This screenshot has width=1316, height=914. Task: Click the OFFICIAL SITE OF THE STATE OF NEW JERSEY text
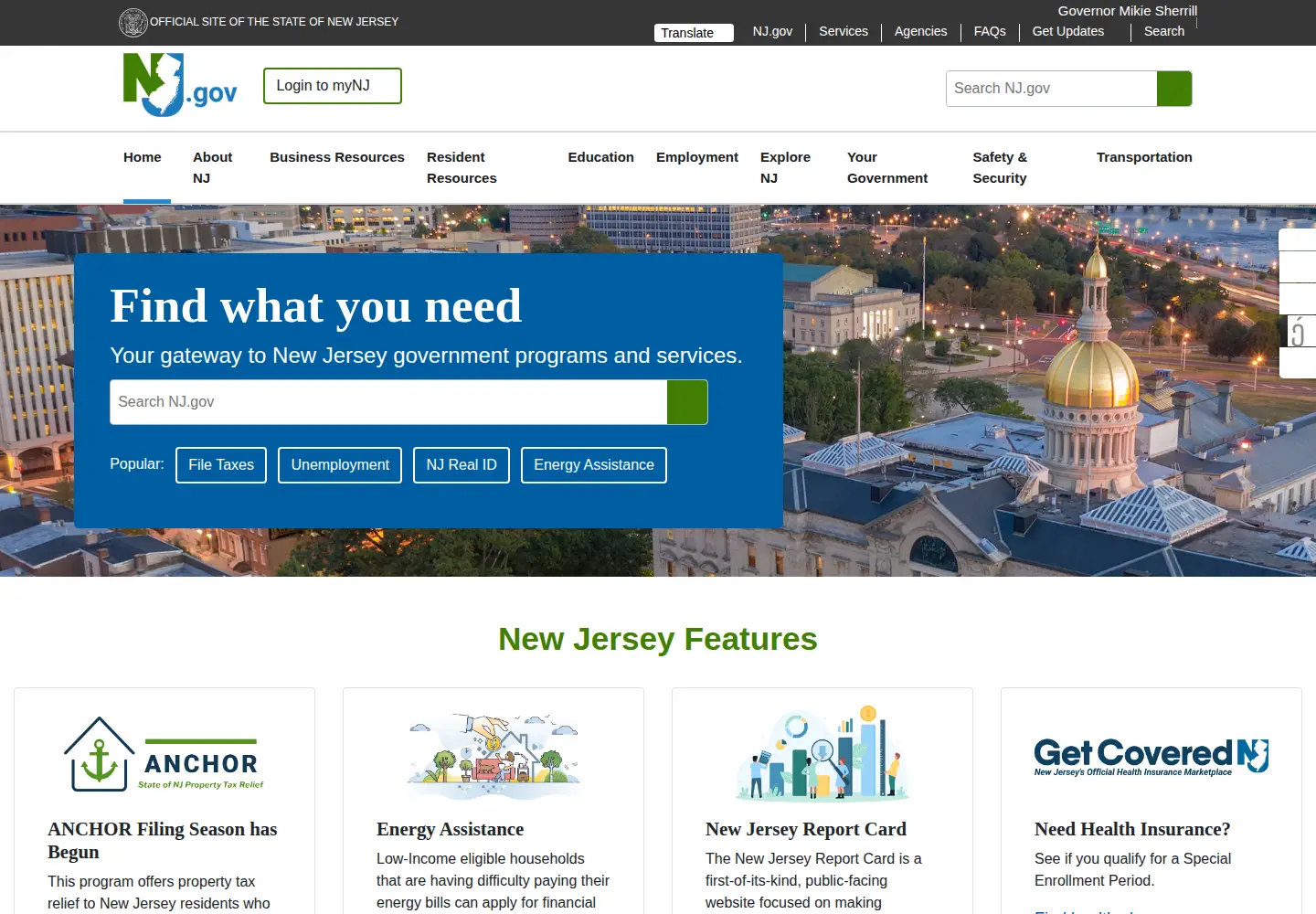[274, 22]
